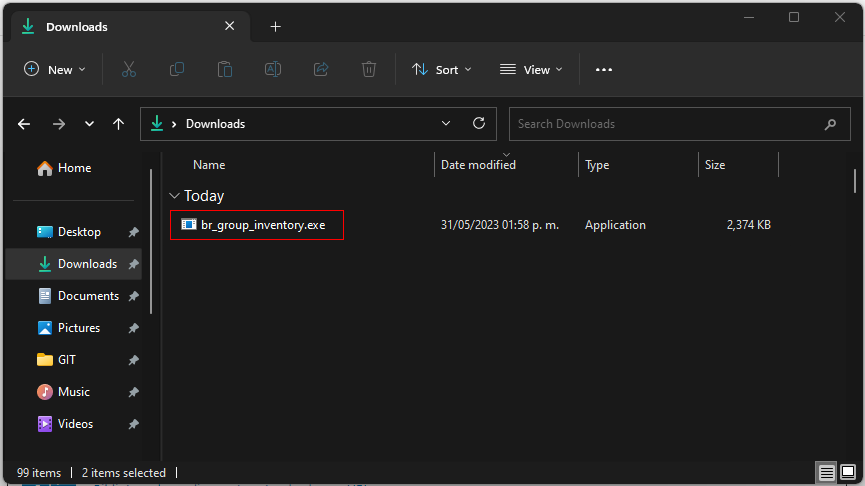Collapse the Today file group
This screenshot has height=486, width=865.
(175, 196)
